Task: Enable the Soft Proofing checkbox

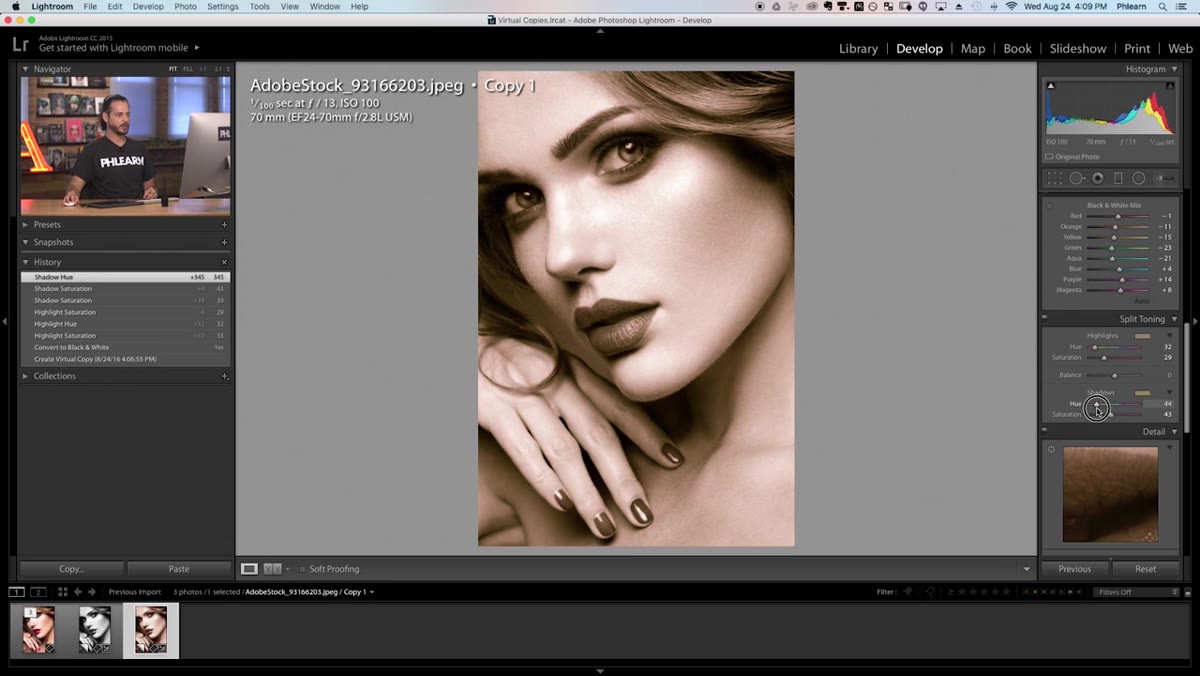Action: (303, 569)
